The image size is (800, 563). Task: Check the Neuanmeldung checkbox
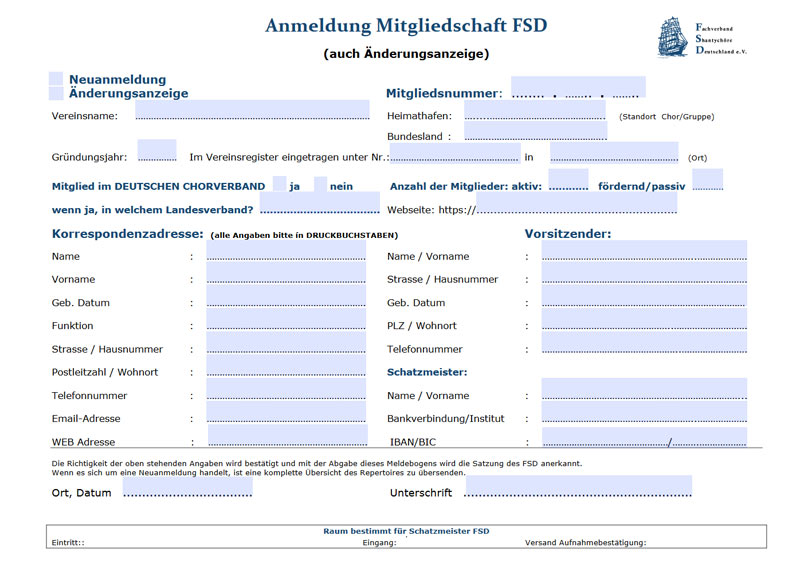56,79
